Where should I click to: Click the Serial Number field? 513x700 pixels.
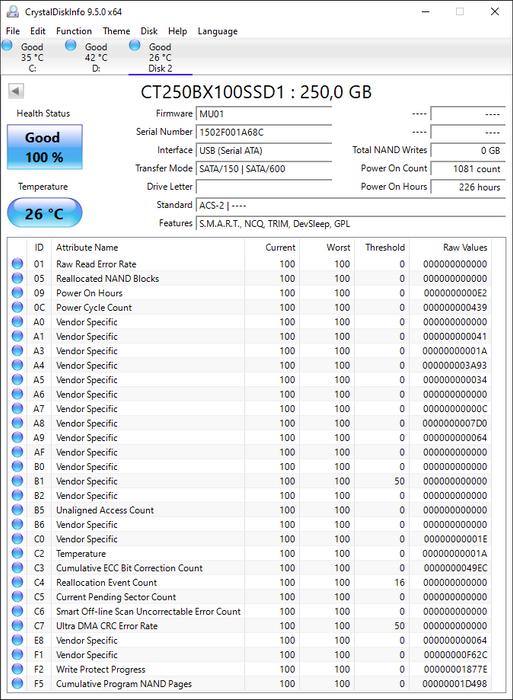click(263, 132)
